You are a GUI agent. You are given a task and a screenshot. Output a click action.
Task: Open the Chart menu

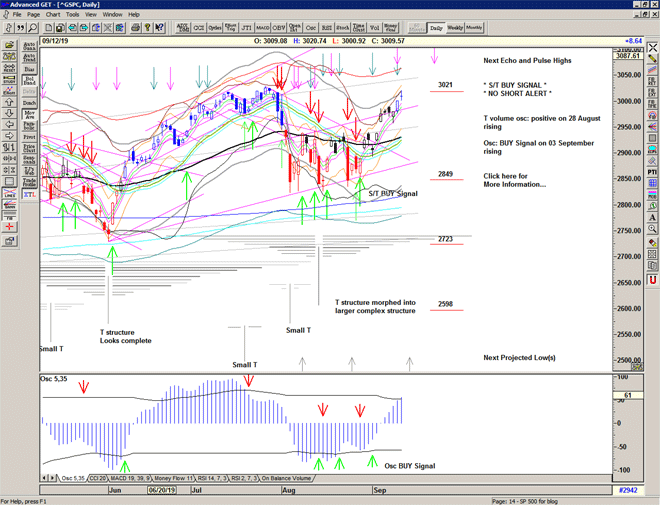click(x=52, y=15)
